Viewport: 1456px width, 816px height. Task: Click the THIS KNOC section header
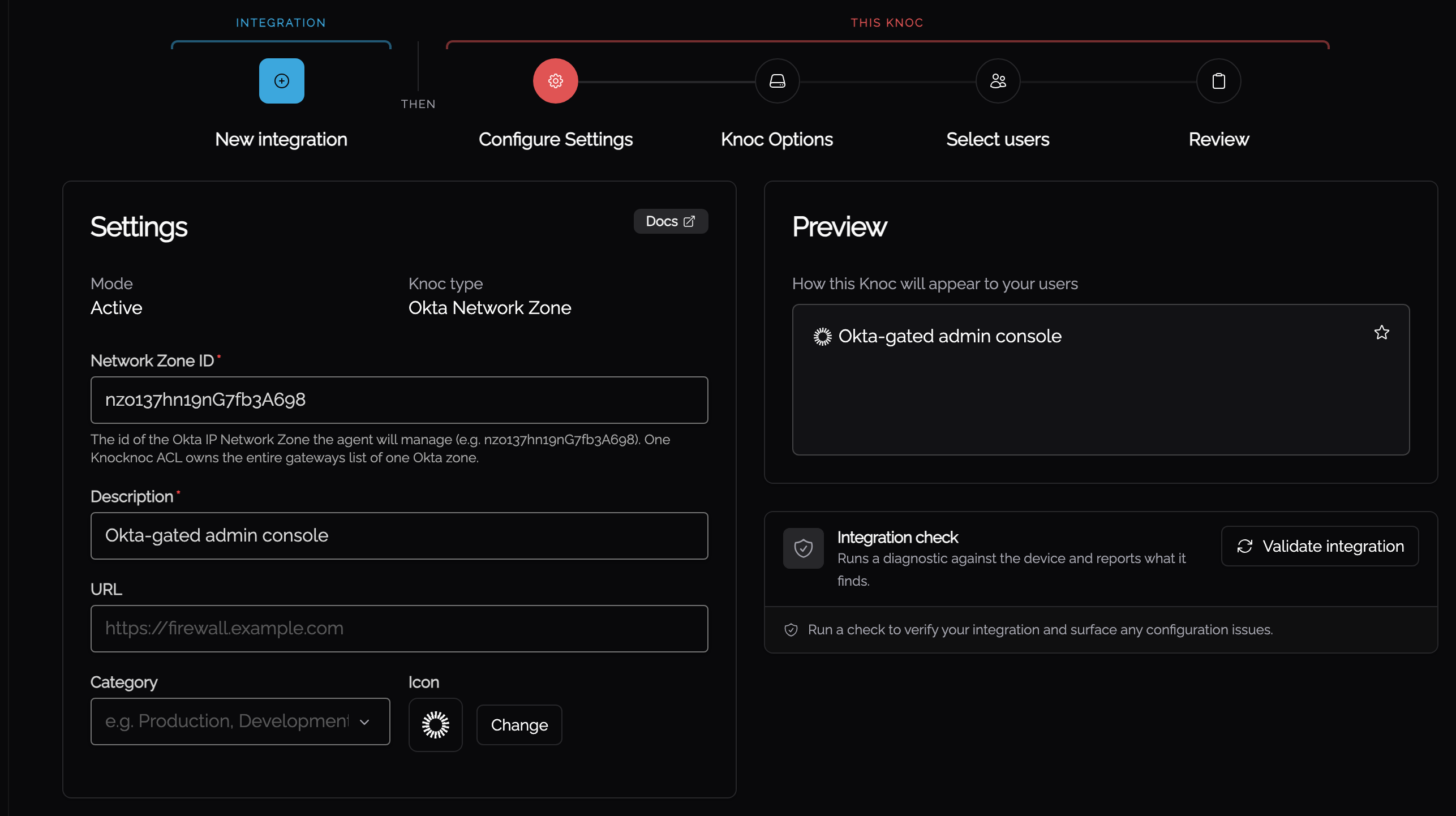887,23
